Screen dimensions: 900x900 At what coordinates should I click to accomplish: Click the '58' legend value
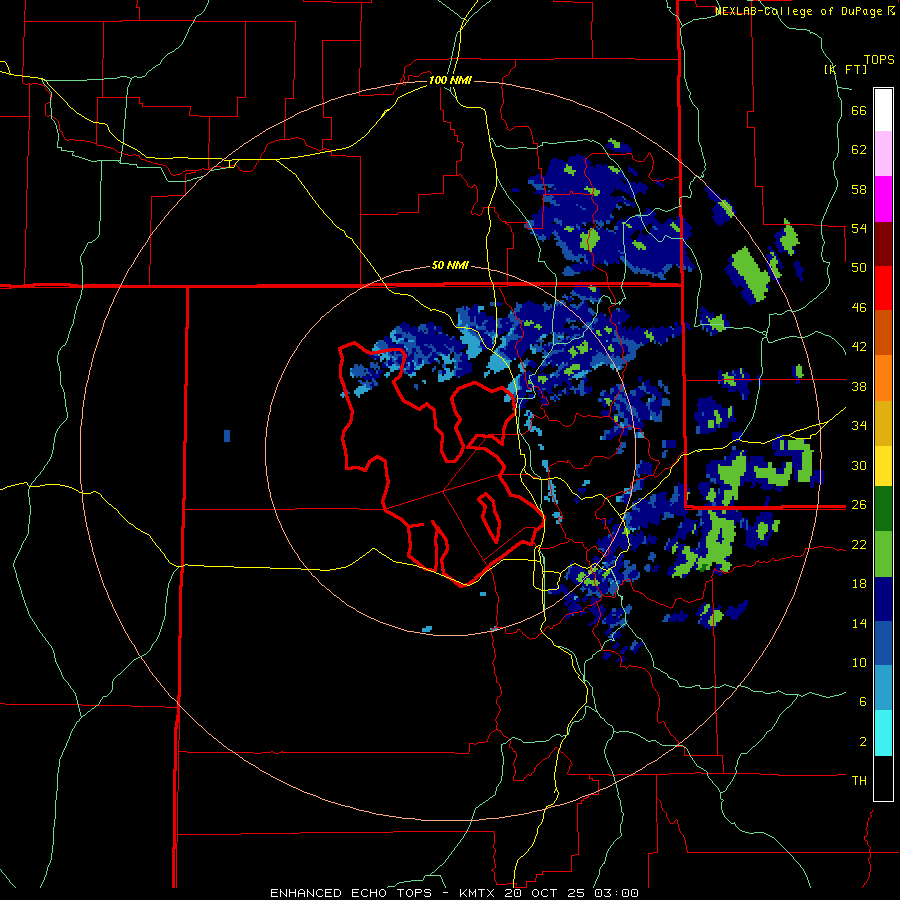[859, 189]
